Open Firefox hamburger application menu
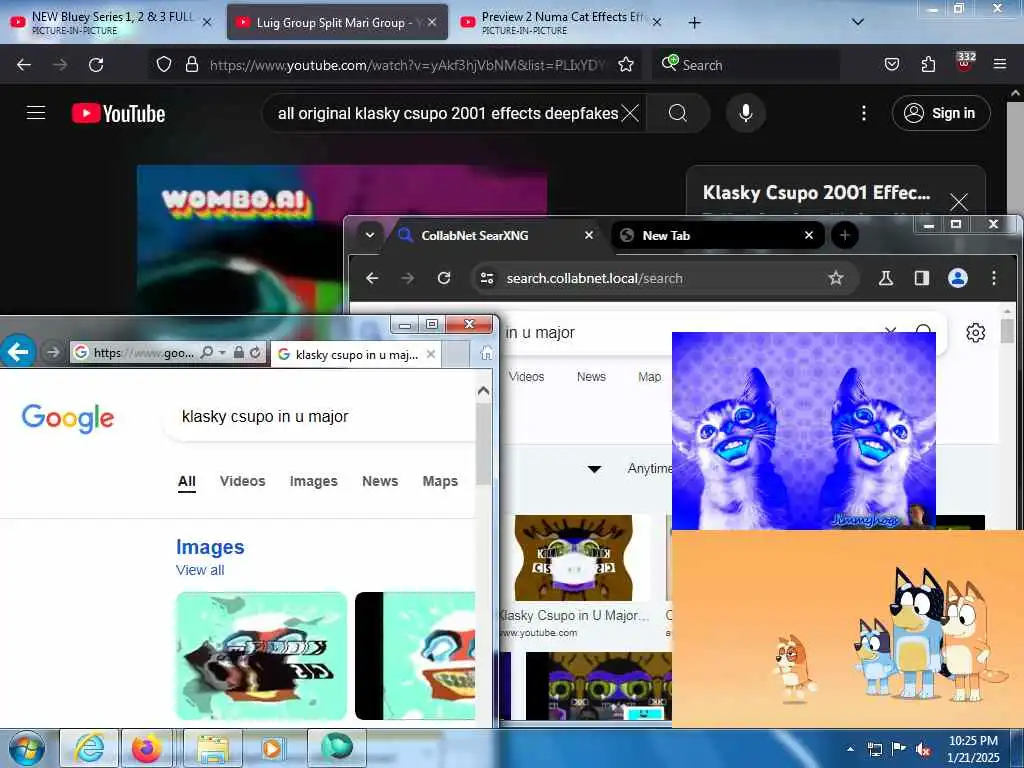Screen dimensions: 1024x768 pos(1000,64)
